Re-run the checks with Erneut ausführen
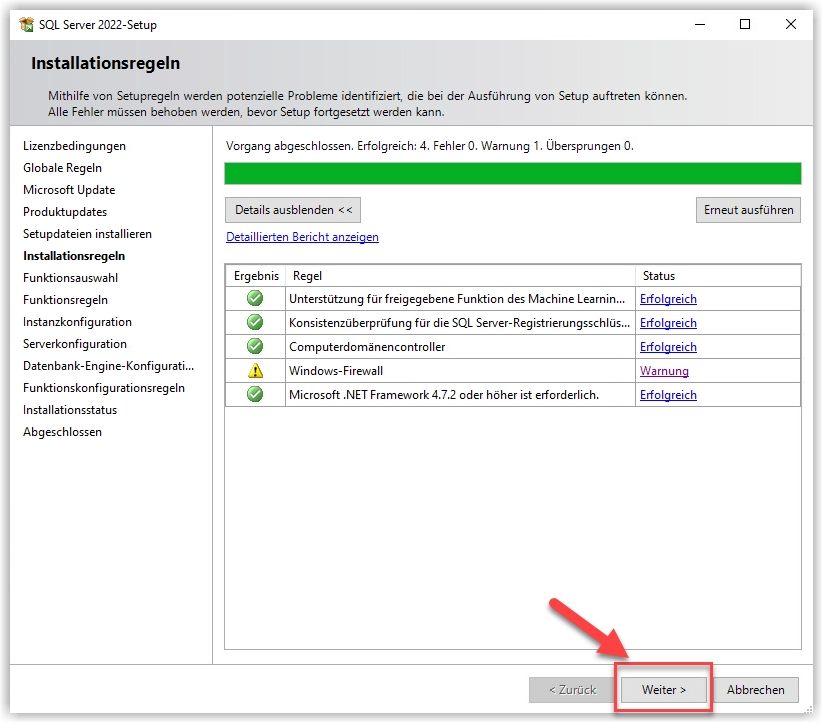 tap(748, 210)
